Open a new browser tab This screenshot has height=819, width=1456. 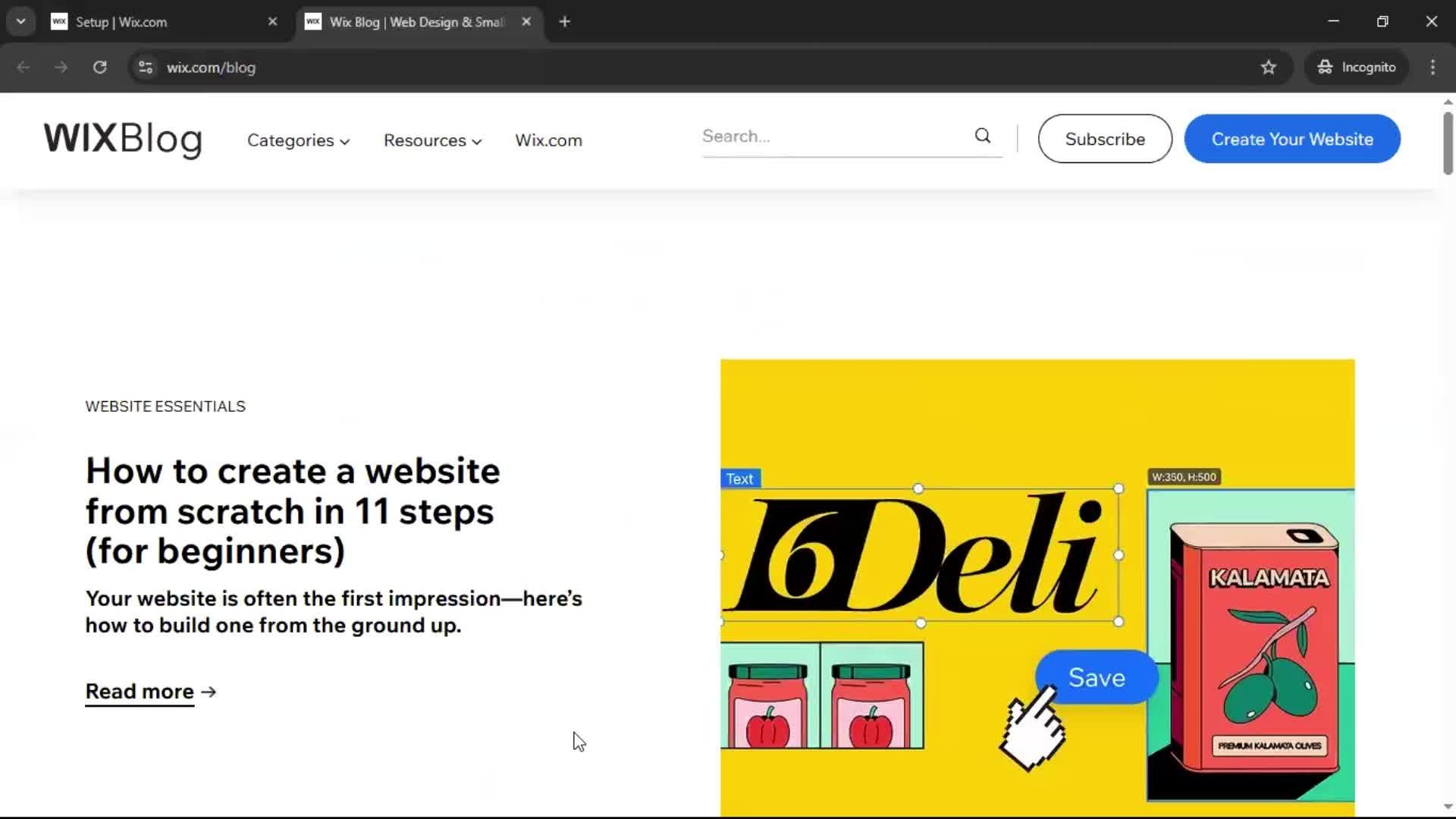click(x=564, y=22)
